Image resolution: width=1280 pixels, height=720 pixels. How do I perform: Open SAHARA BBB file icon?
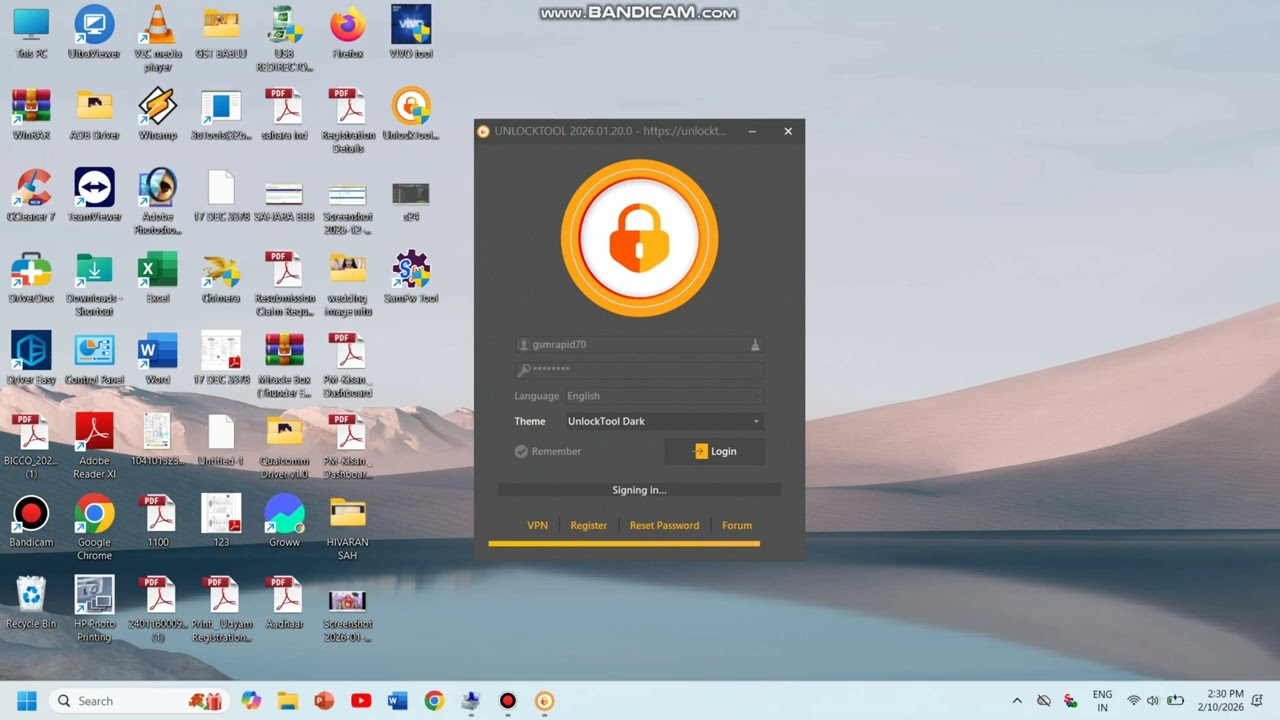tap(284, 200)
